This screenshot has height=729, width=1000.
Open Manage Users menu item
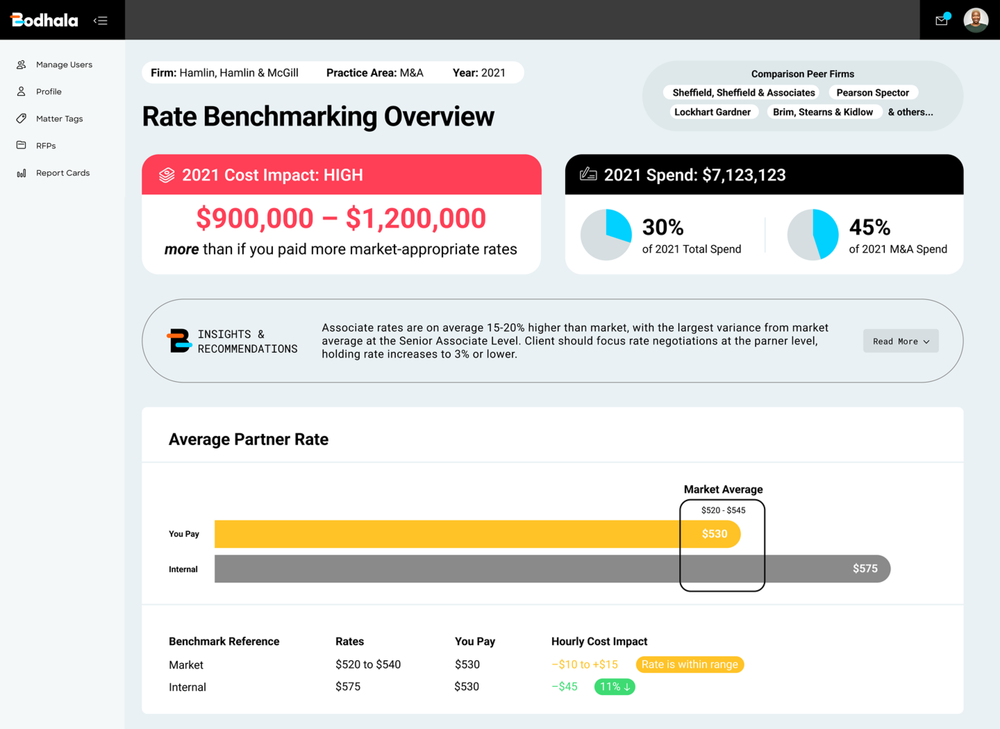62,64
